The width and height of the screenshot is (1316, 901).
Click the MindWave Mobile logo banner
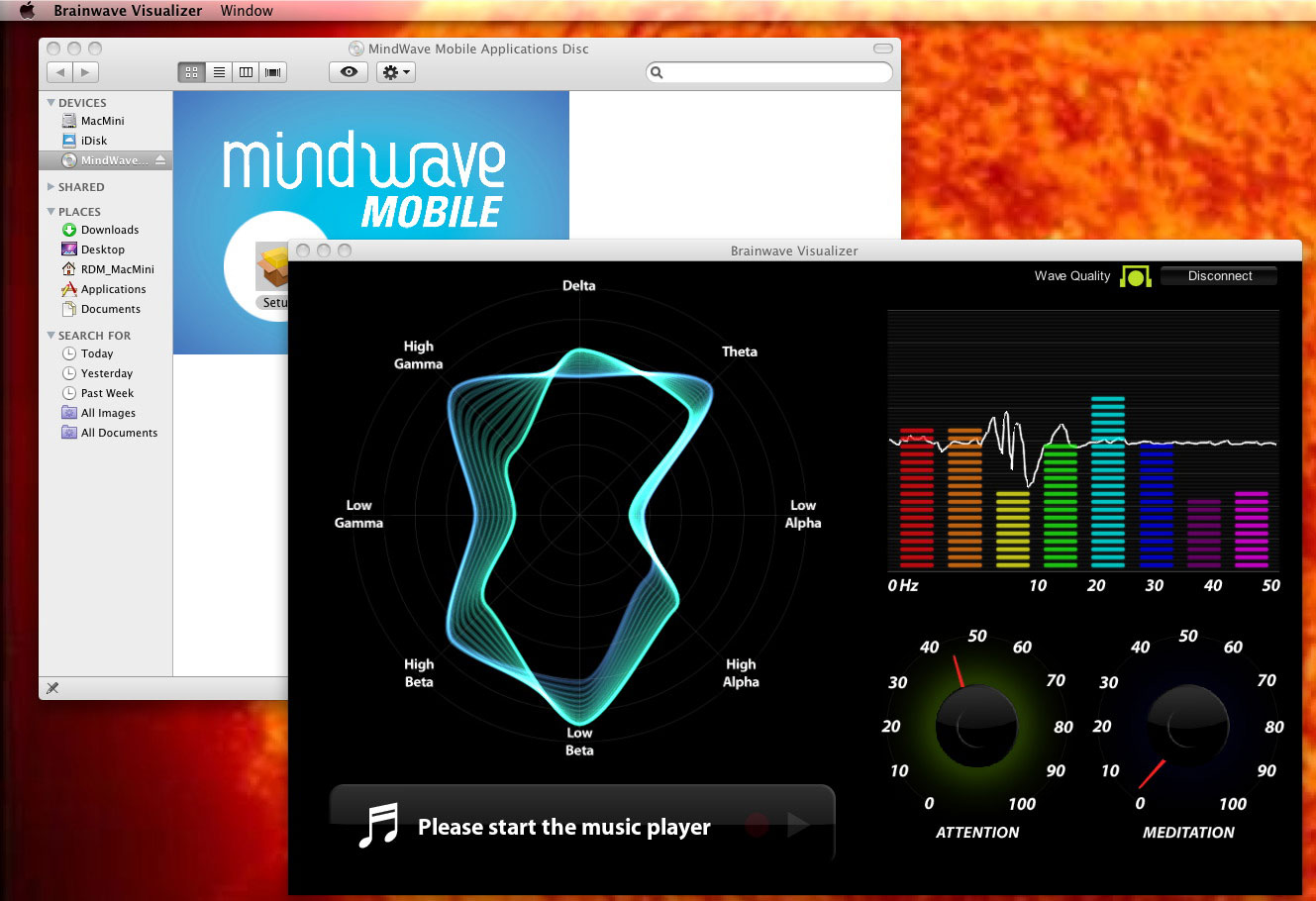click(x=364, y=178)
